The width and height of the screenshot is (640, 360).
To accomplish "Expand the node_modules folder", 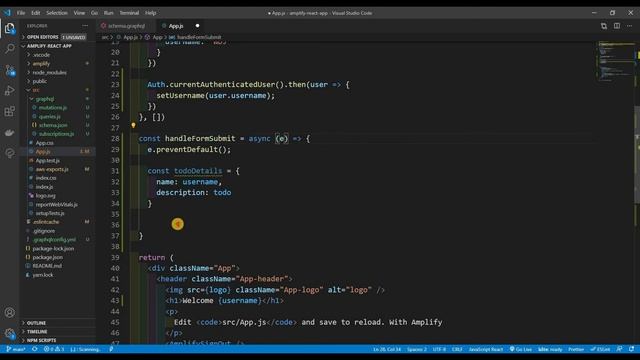I will [49, 73].
